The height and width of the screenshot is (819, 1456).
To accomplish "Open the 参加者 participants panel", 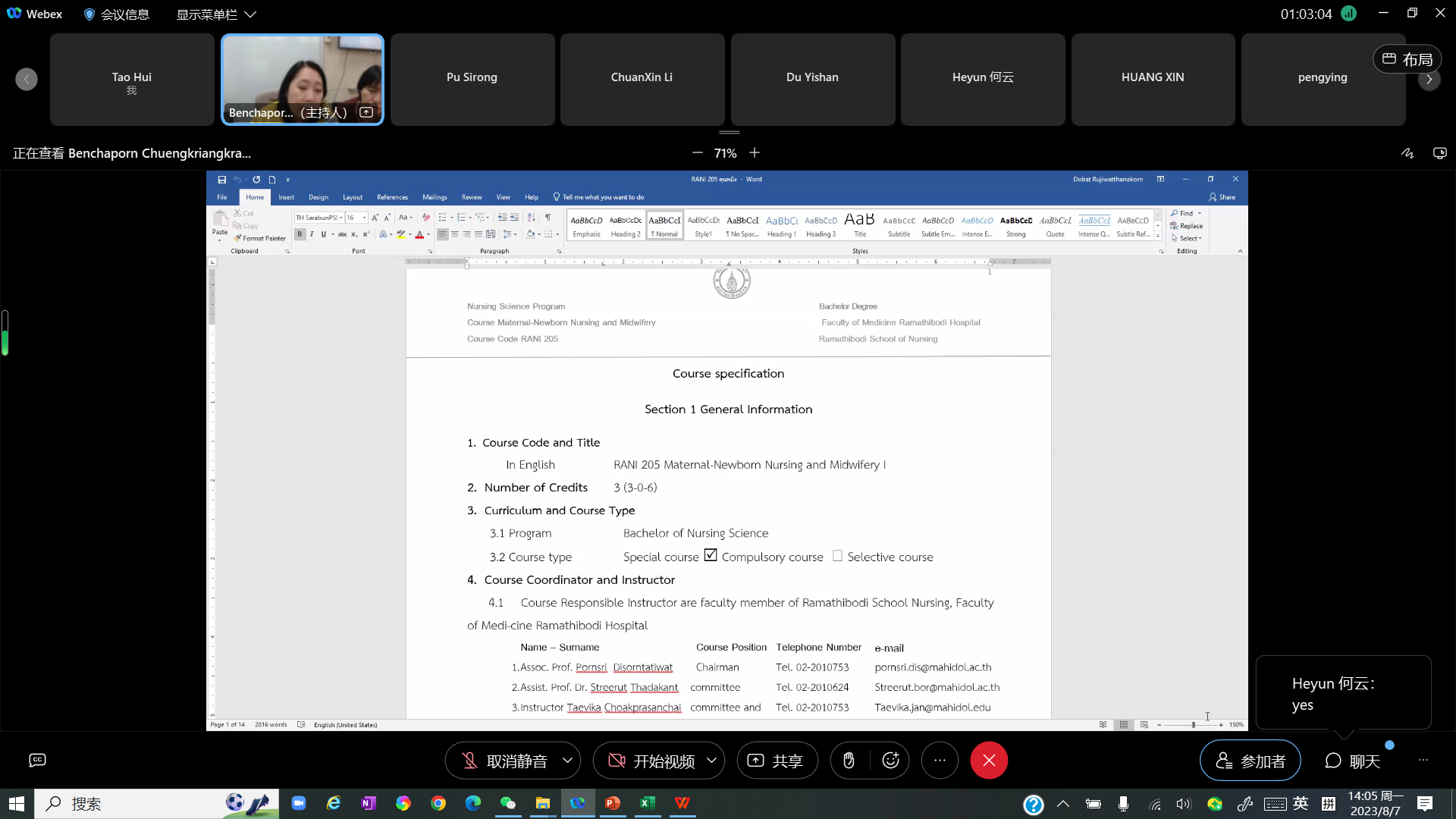I will 1250,761.
